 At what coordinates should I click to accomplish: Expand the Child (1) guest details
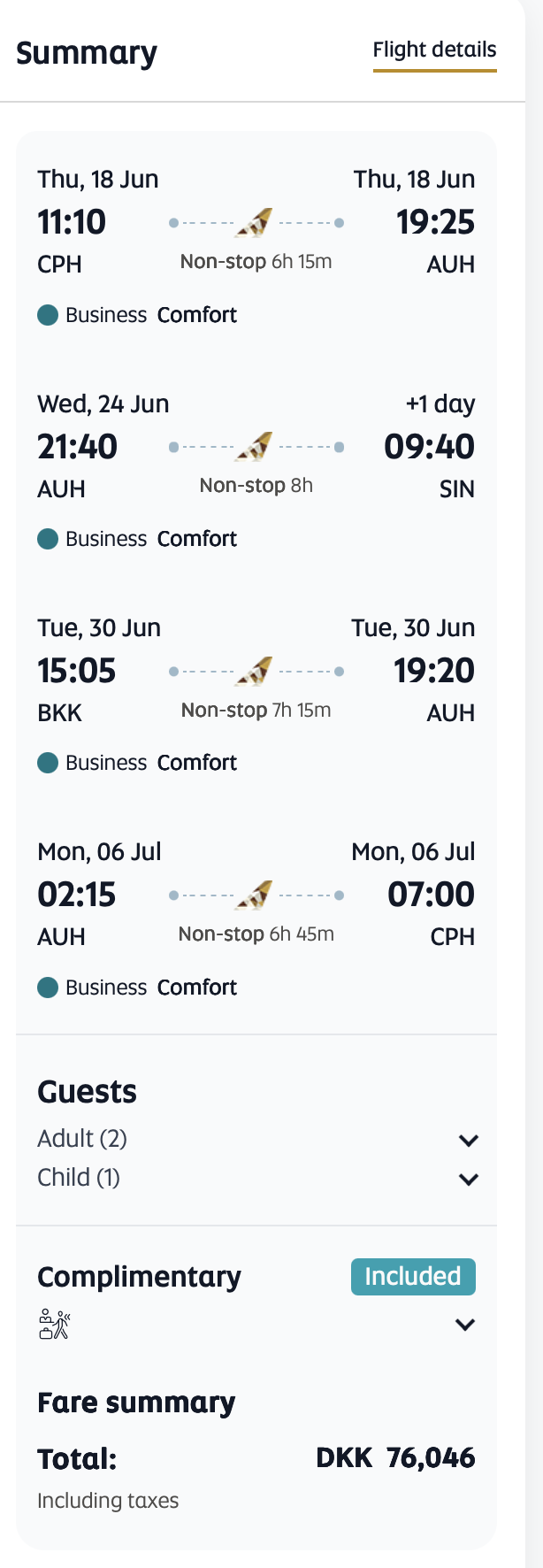pos(468,1179)
